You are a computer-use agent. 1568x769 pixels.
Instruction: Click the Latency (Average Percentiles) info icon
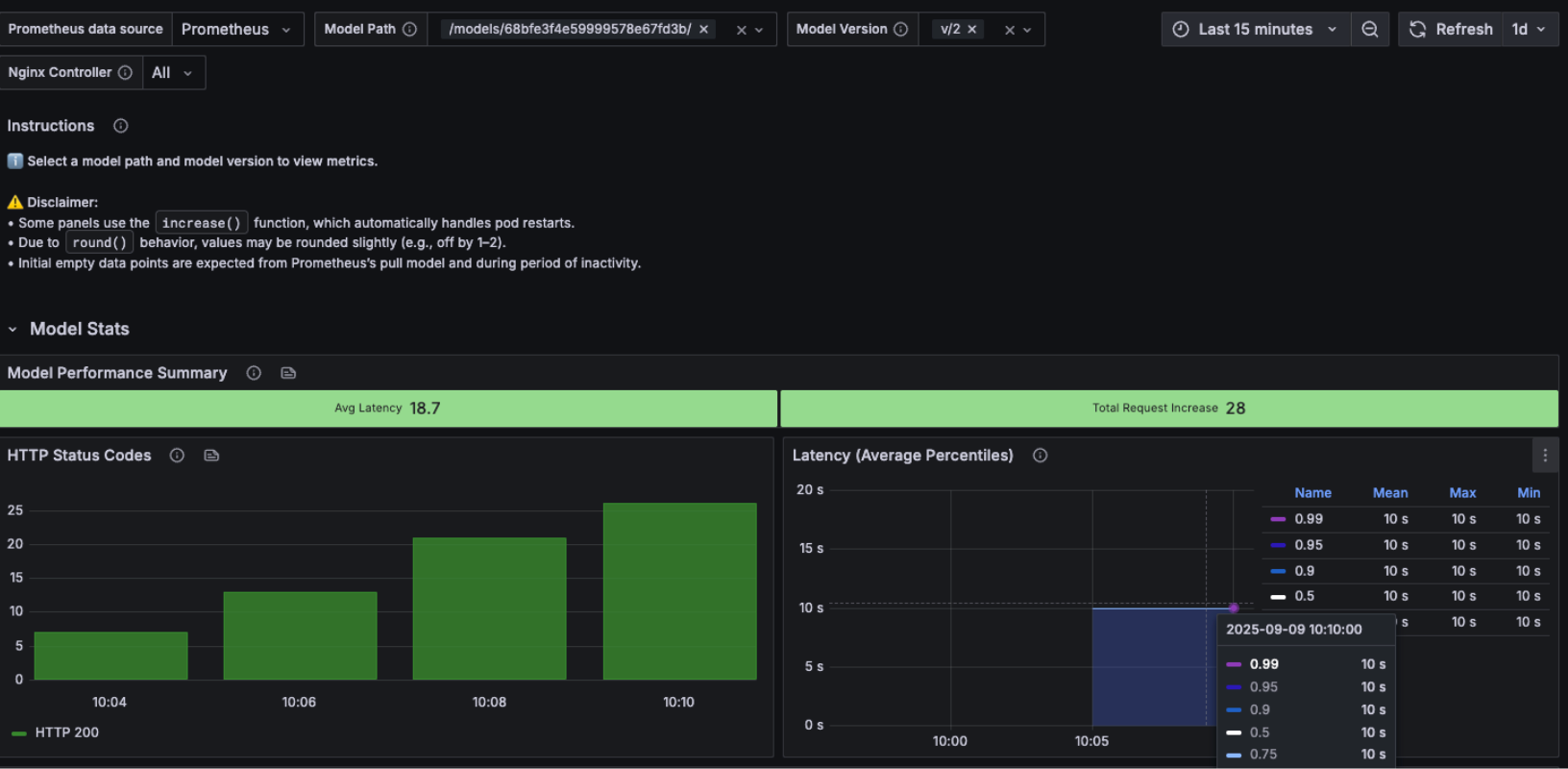[1040, 456]
